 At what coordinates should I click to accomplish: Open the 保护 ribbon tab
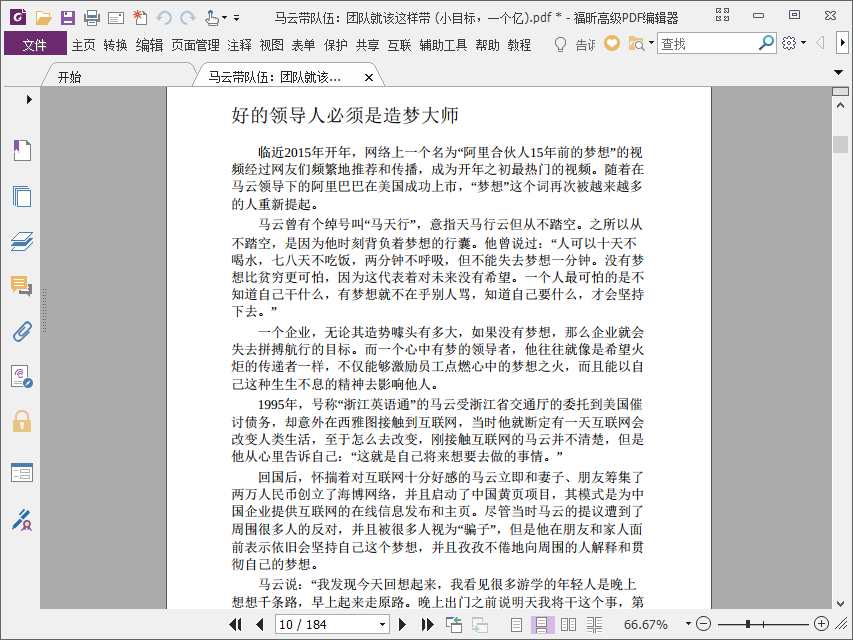coord(335,45)
